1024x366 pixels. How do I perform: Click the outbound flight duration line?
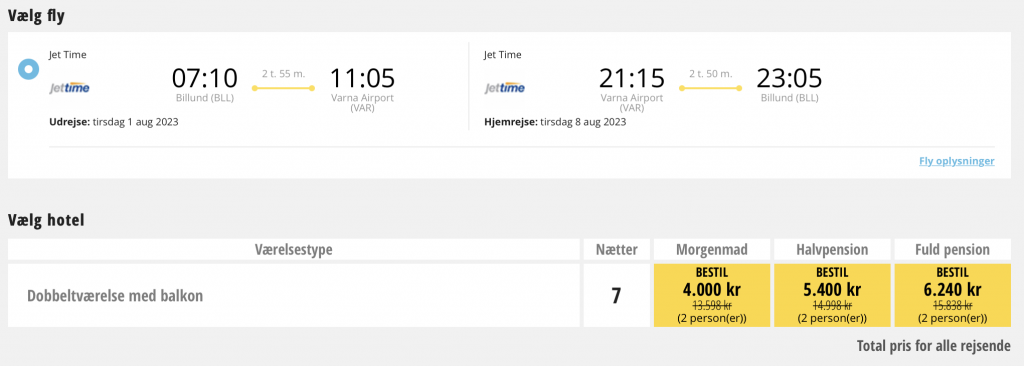click(x=283, y=88)
